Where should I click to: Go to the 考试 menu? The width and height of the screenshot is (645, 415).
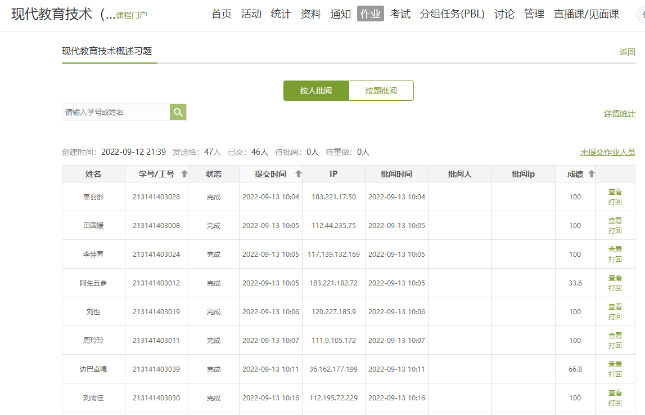400,14
